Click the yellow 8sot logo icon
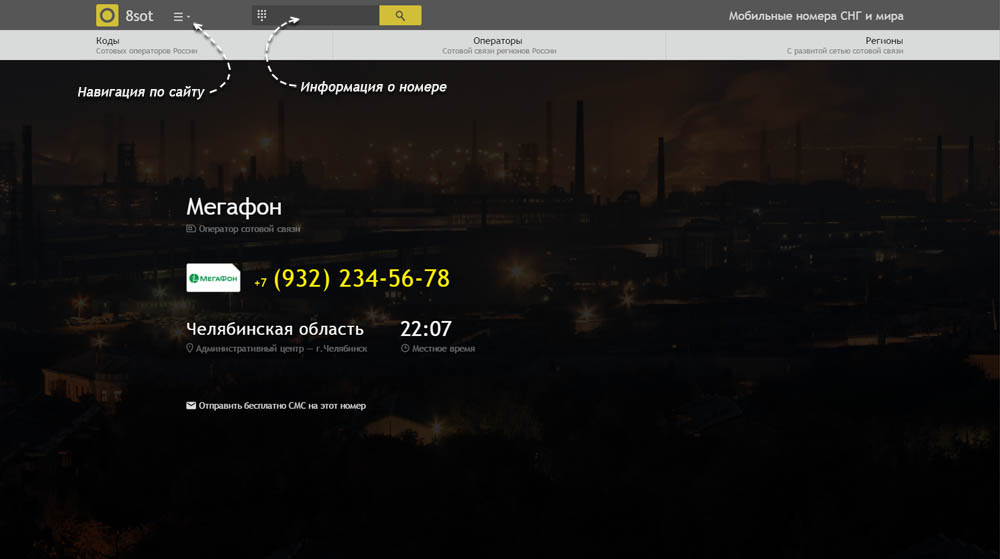Image resolution: width=1000 pixels, height=559 pixels. (107, 15)
